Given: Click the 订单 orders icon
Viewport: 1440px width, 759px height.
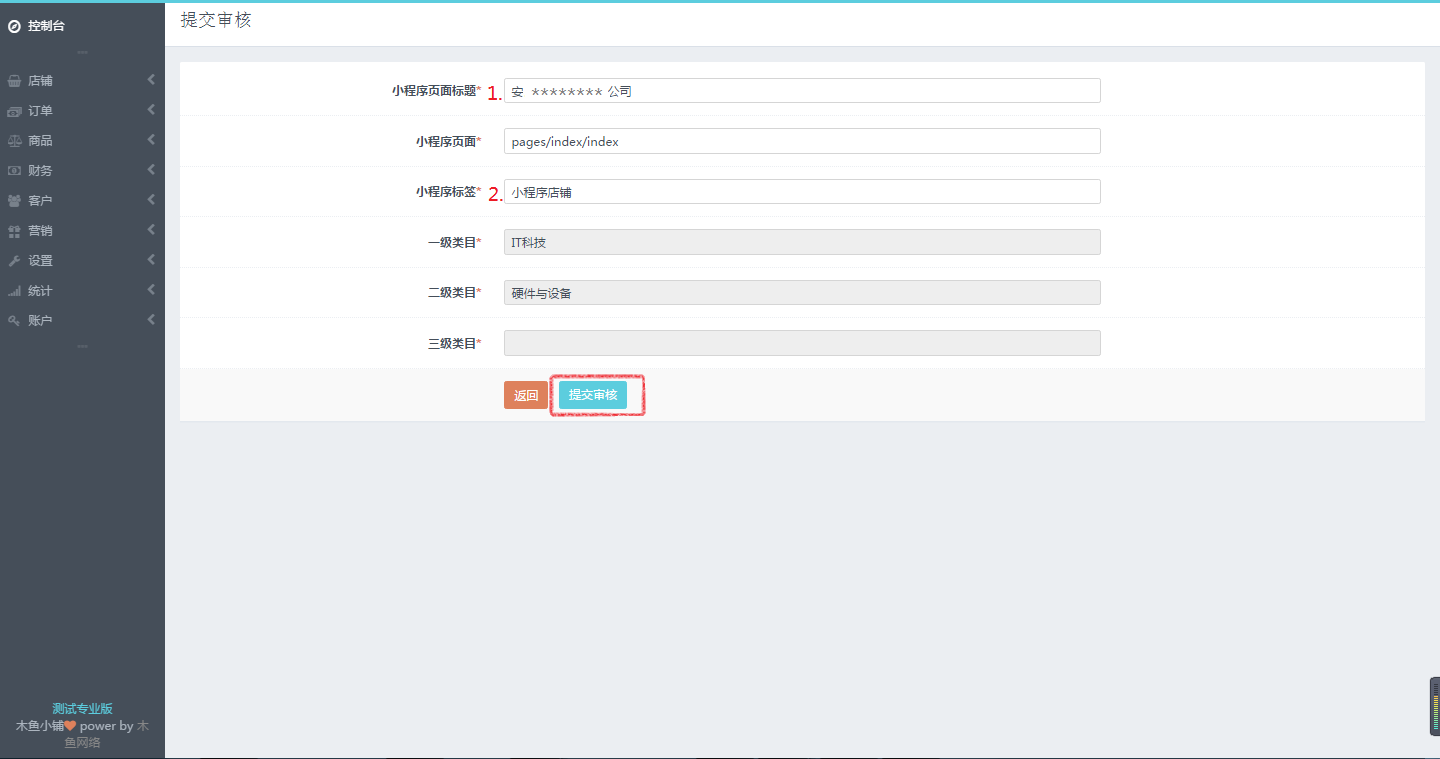Looking at the screenshot, I should click(14, 111).
